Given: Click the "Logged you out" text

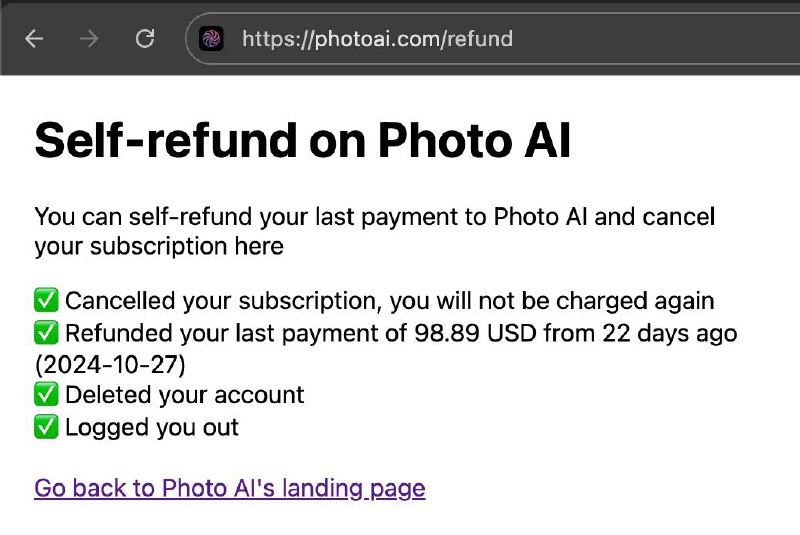Looking at the screenshot, I should [x=152, y=427].
